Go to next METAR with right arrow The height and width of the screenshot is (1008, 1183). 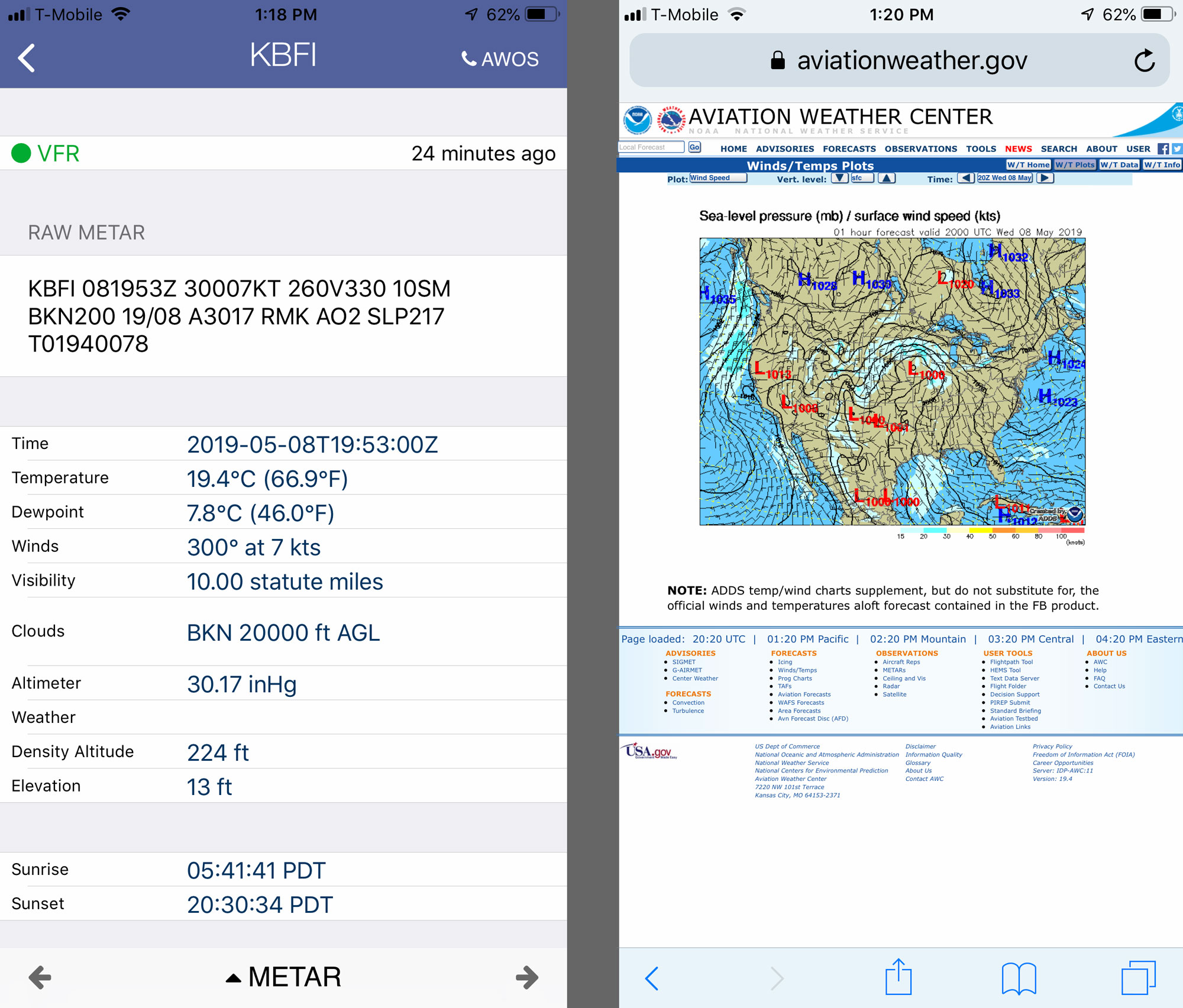[526, 977]
